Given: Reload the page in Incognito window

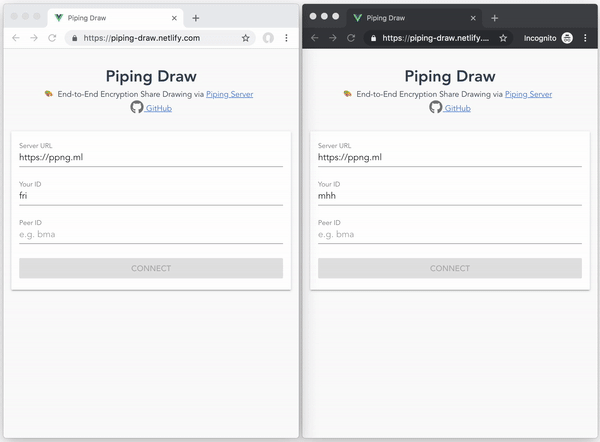Looking at the screenshot, I should 351,38.
